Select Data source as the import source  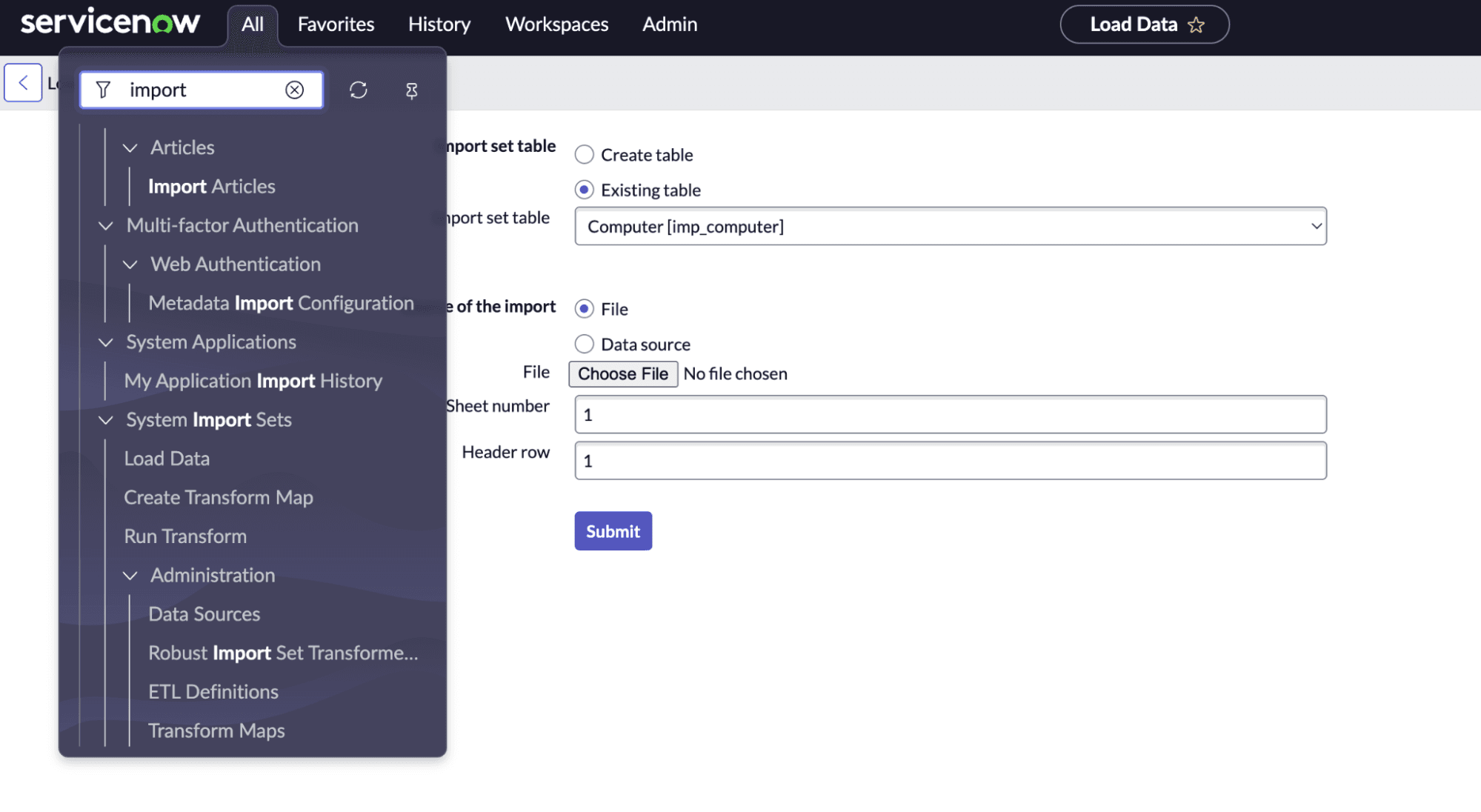click(x=585, y=343)
